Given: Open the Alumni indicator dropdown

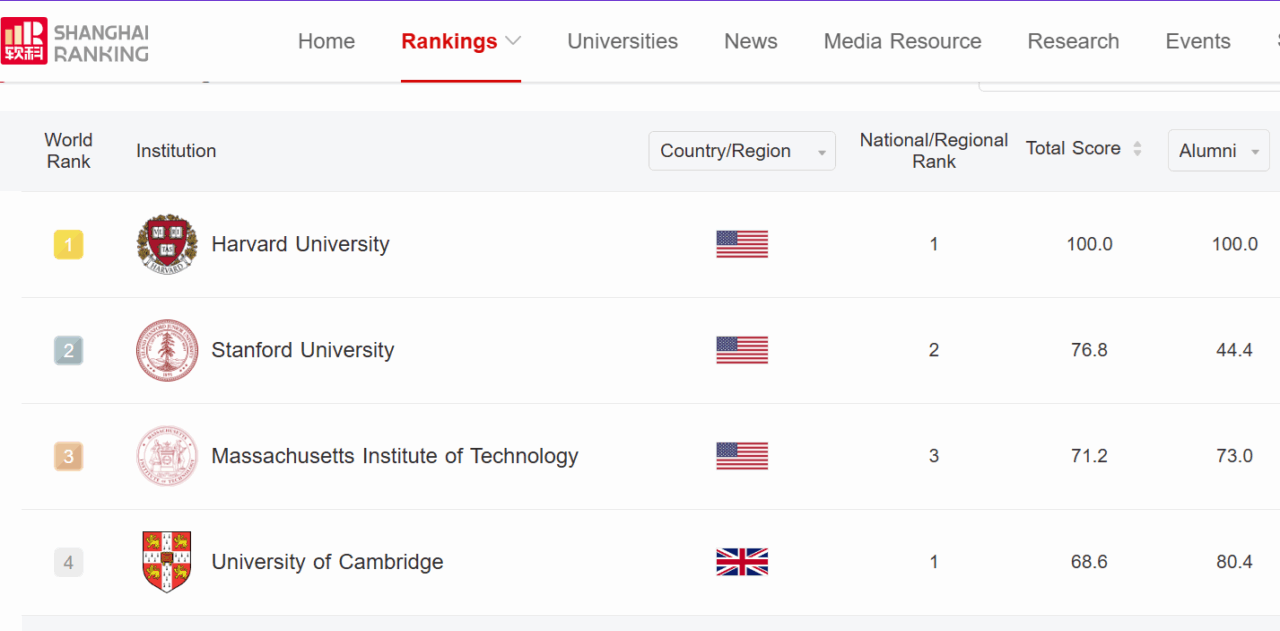Looking at the screenshot, I should tap(1218, 151).
